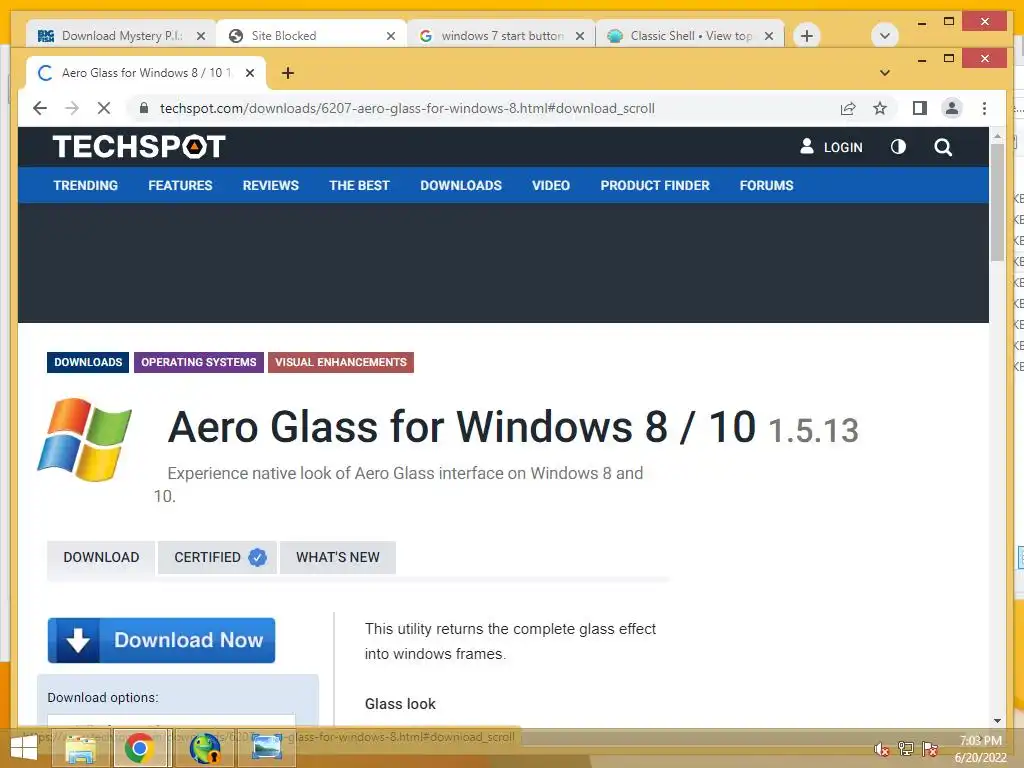Open the FORUMS nav item
This screenshot has width=1024, height=768.
point(767,185)
